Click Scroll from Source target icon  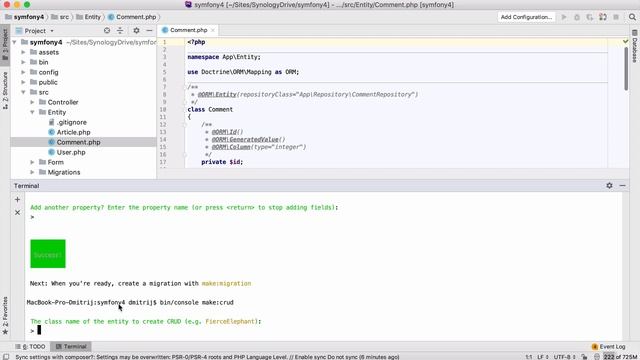point(107,31)
